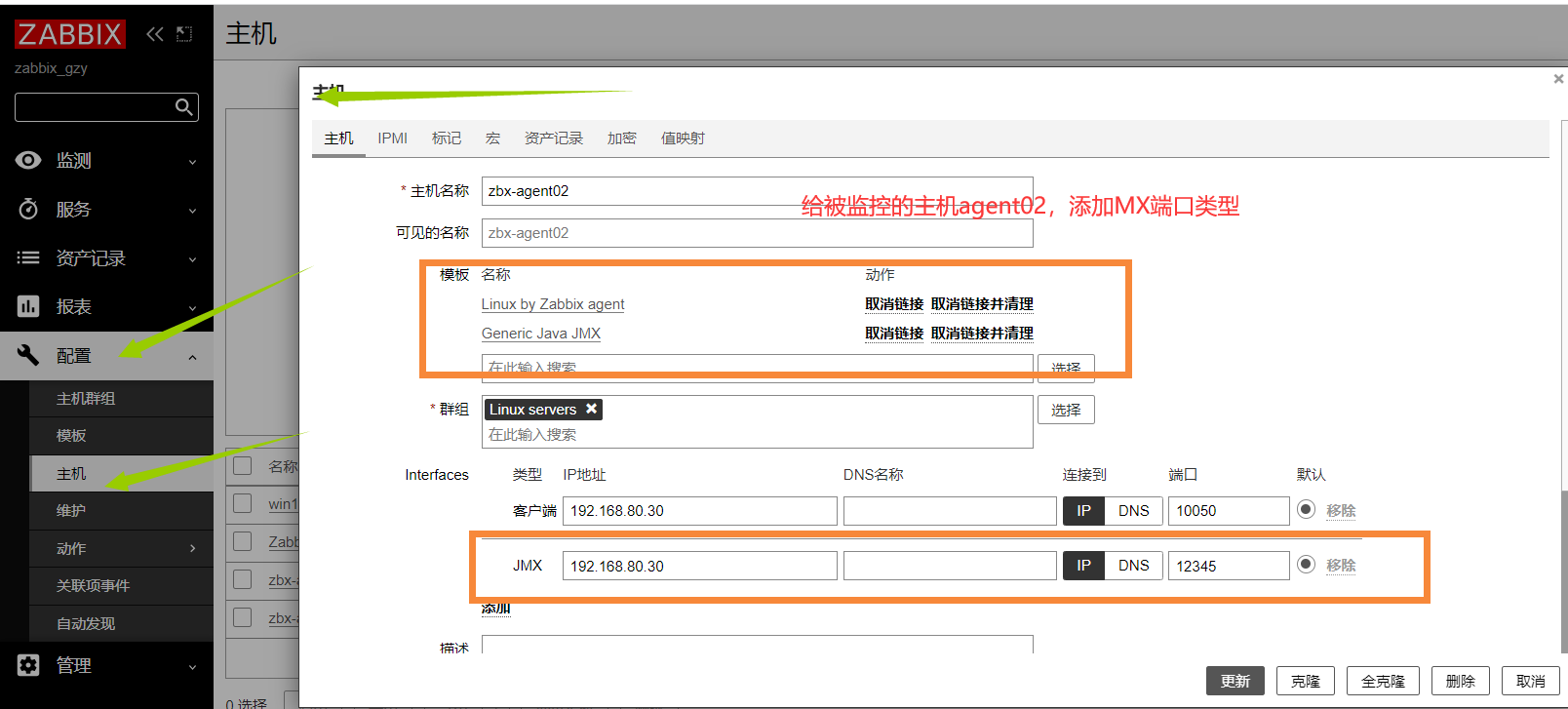
Task: Expand the 资产记录 menu
Action: [x=192, y=259]
